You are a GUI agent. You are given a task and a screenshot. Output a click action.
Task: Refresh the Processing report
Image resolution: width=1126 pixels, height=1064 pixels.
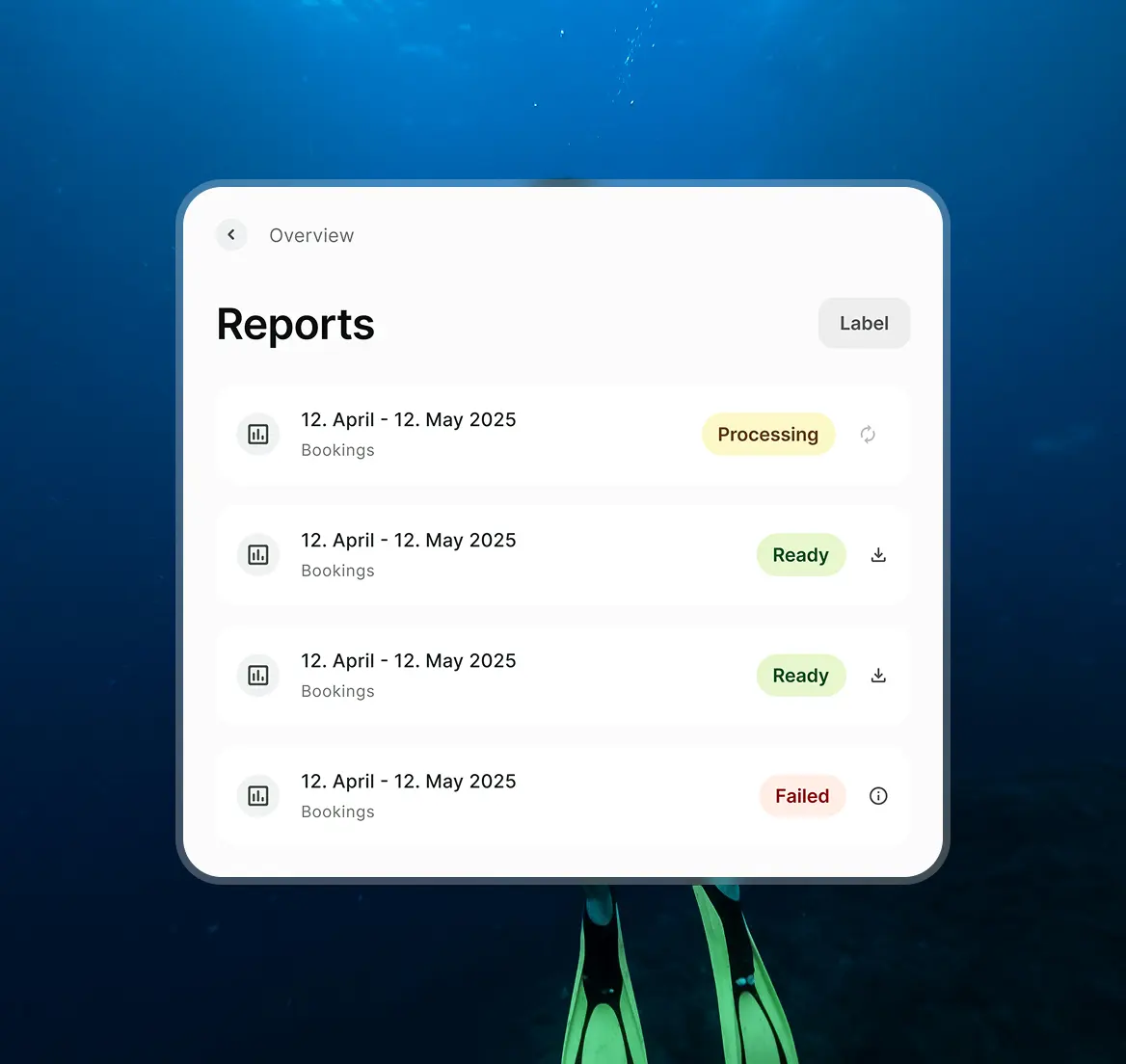coord(867,435)
